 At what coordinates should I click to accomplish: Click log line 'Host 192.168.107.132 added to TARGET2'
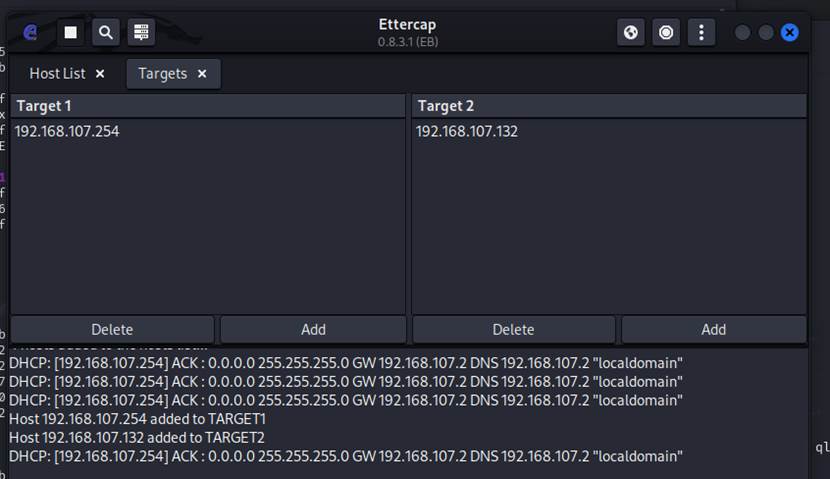pos(137,437)
